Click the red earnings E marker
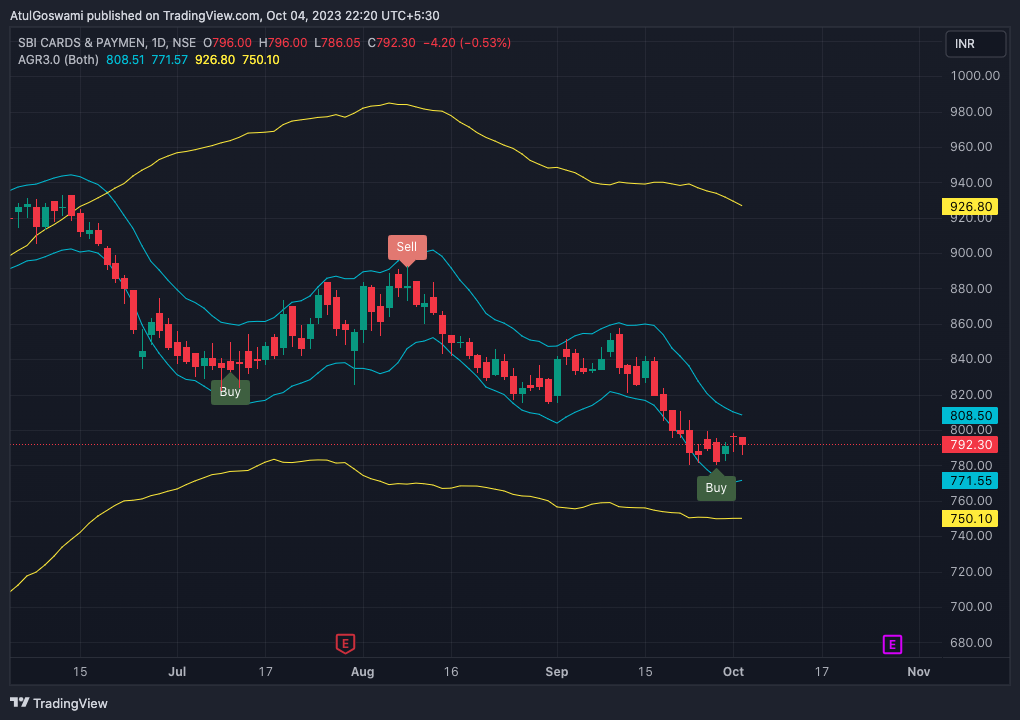 point(345,644)
